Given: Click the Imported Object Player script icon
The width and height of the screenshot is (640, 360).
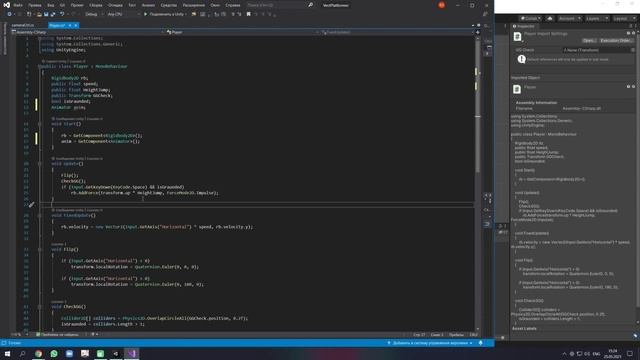Looking at the screenshot, I should click(x=517, y=89).
